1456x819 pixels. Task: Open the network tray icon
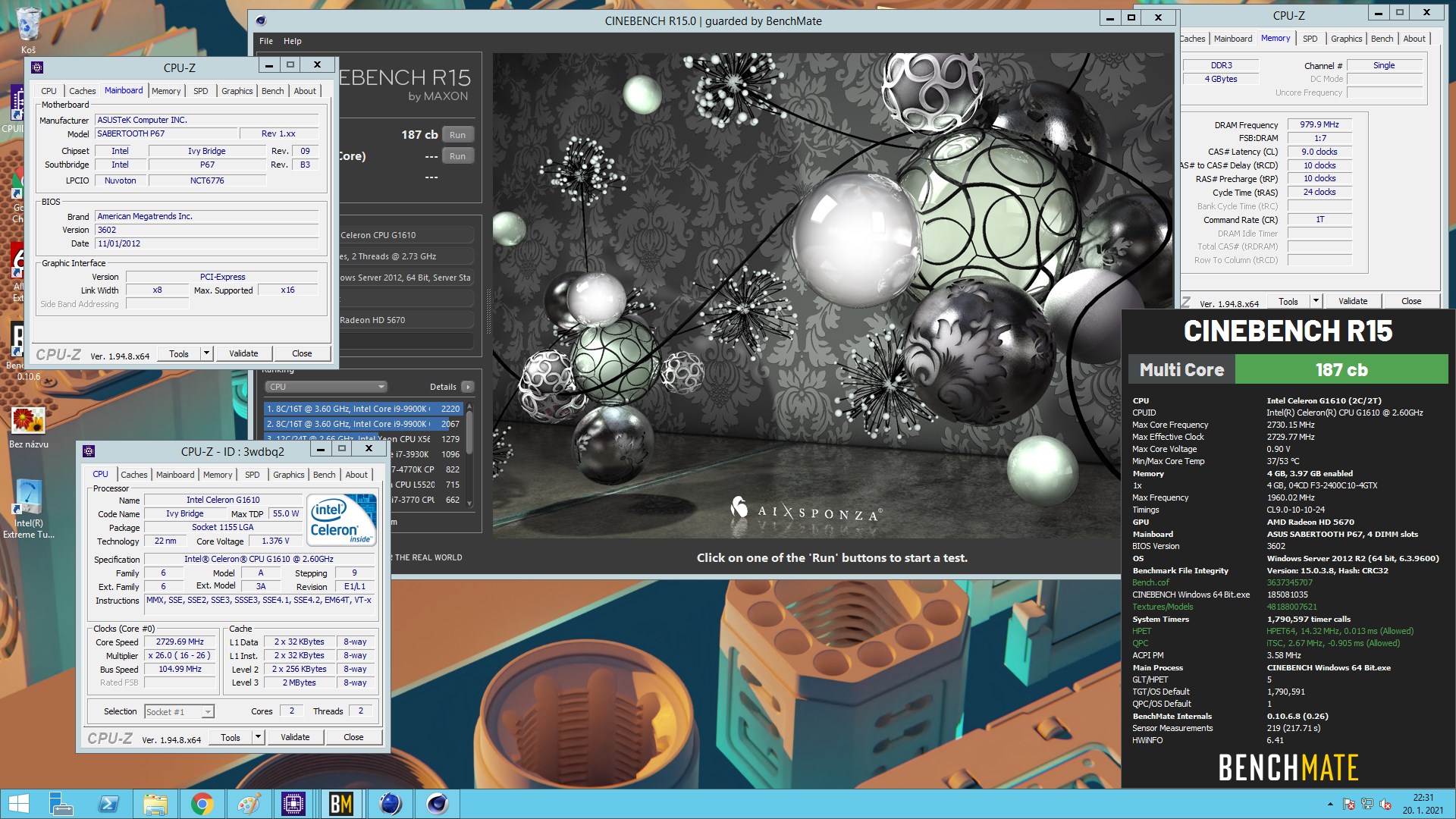(x=1367, y=804)
